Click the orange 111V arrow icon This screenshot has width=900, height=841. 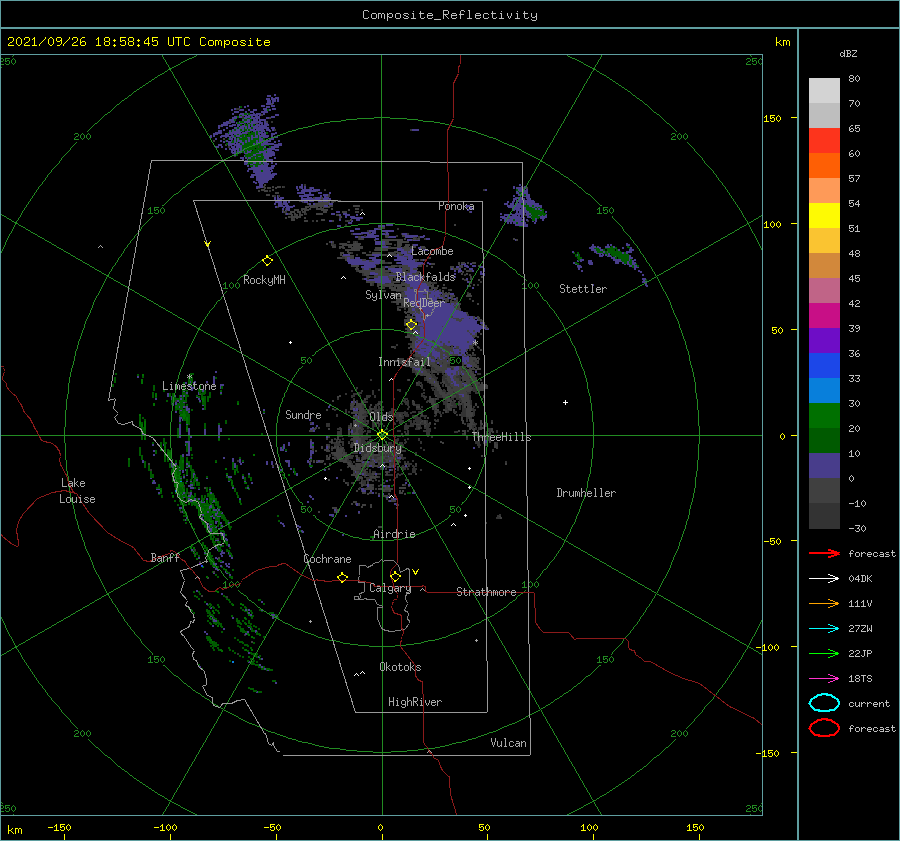tap(824, 603)
